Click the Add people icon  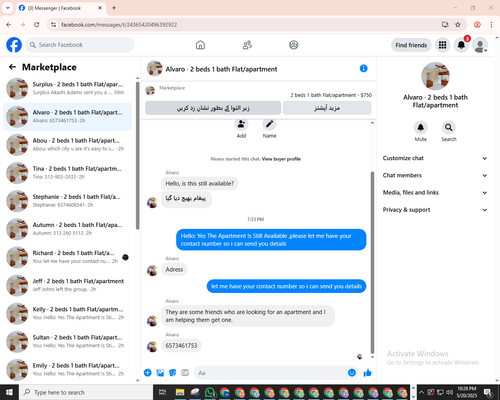pos(241,125)
